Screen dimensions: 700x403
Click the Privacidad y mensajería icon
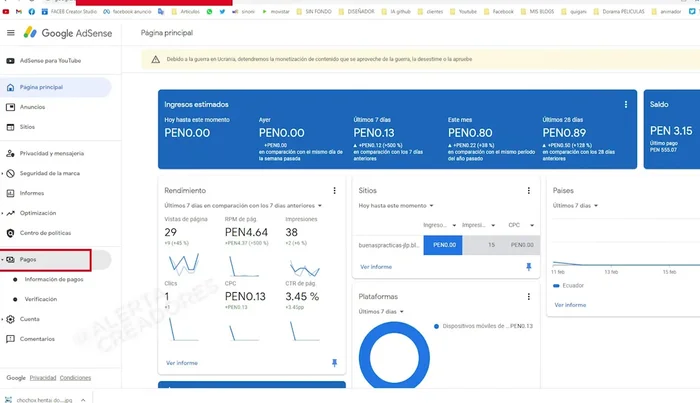click(10, 154)
